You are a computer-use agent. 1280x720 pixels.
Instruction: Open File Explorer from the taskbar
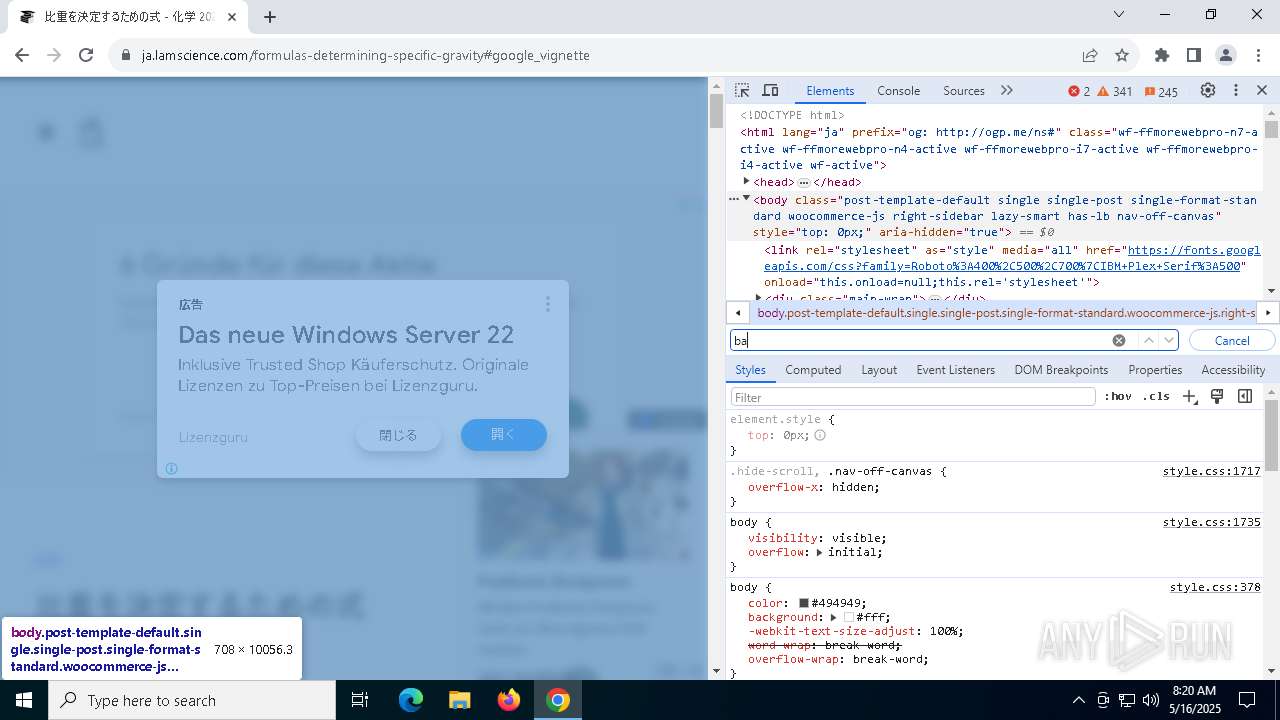tap(459, 700)
